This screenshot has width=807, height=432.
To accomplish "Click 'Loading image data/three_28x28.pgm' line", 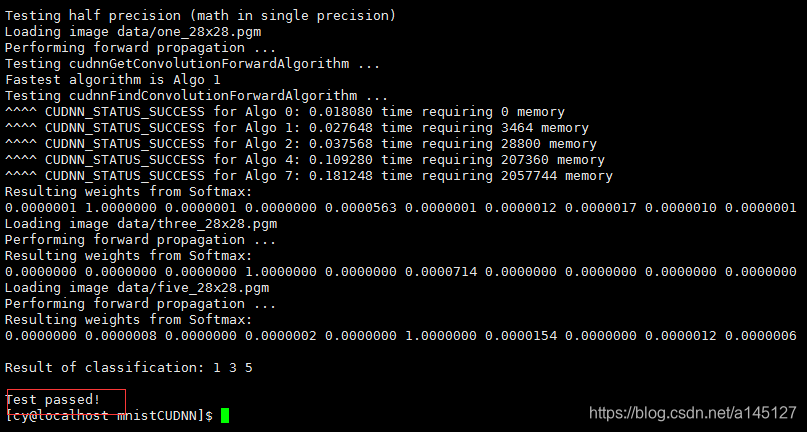I will 141,224.
